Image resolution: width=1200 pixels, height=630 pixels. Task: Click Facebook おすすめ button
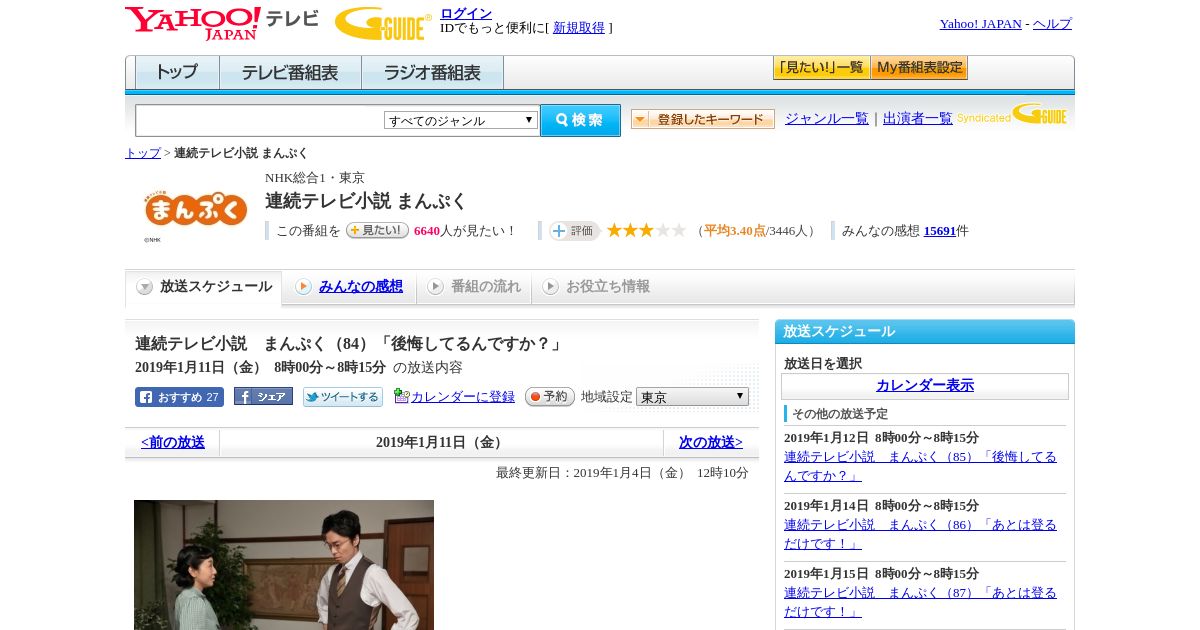(179, 397)
